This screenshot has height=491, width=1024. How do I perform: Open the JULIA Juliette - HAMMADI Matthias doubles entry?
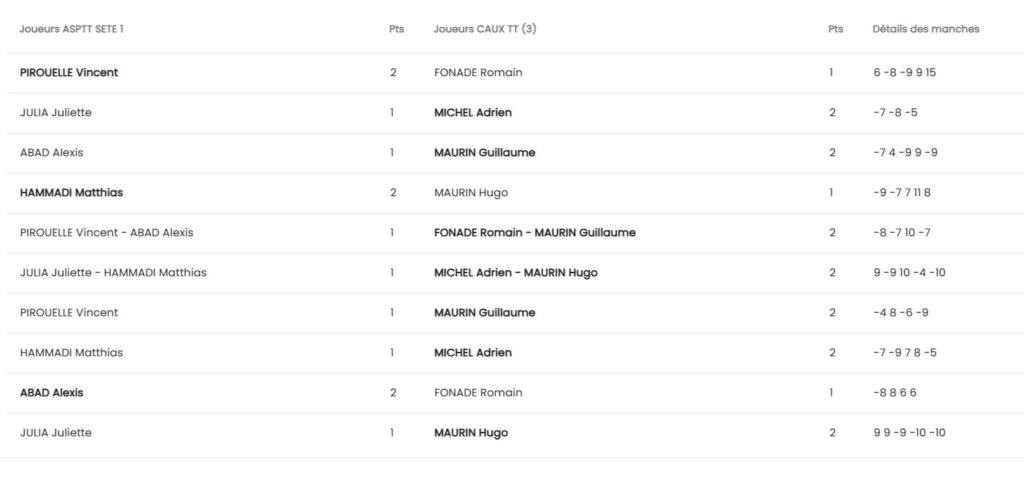(113, 273)
